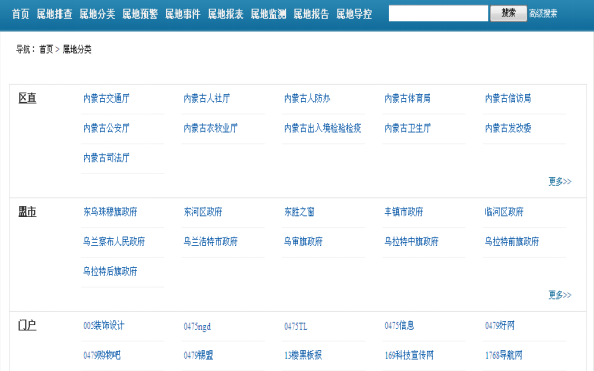The width and height of the screenshot is (594, 371).
Task: Open the 内蒙古农牧业厅 link
Action: [211, 128]
